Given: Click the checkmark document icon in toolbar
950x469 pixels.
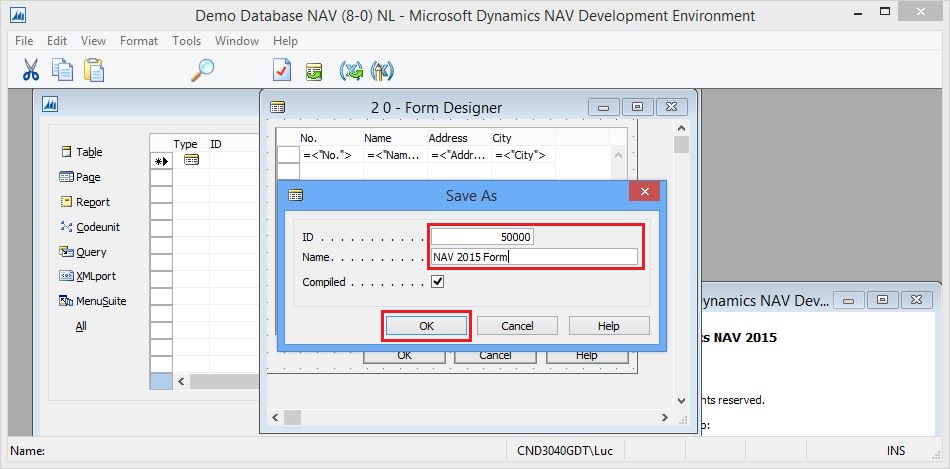Looking at the screenshot, I should tap(282, 70).
